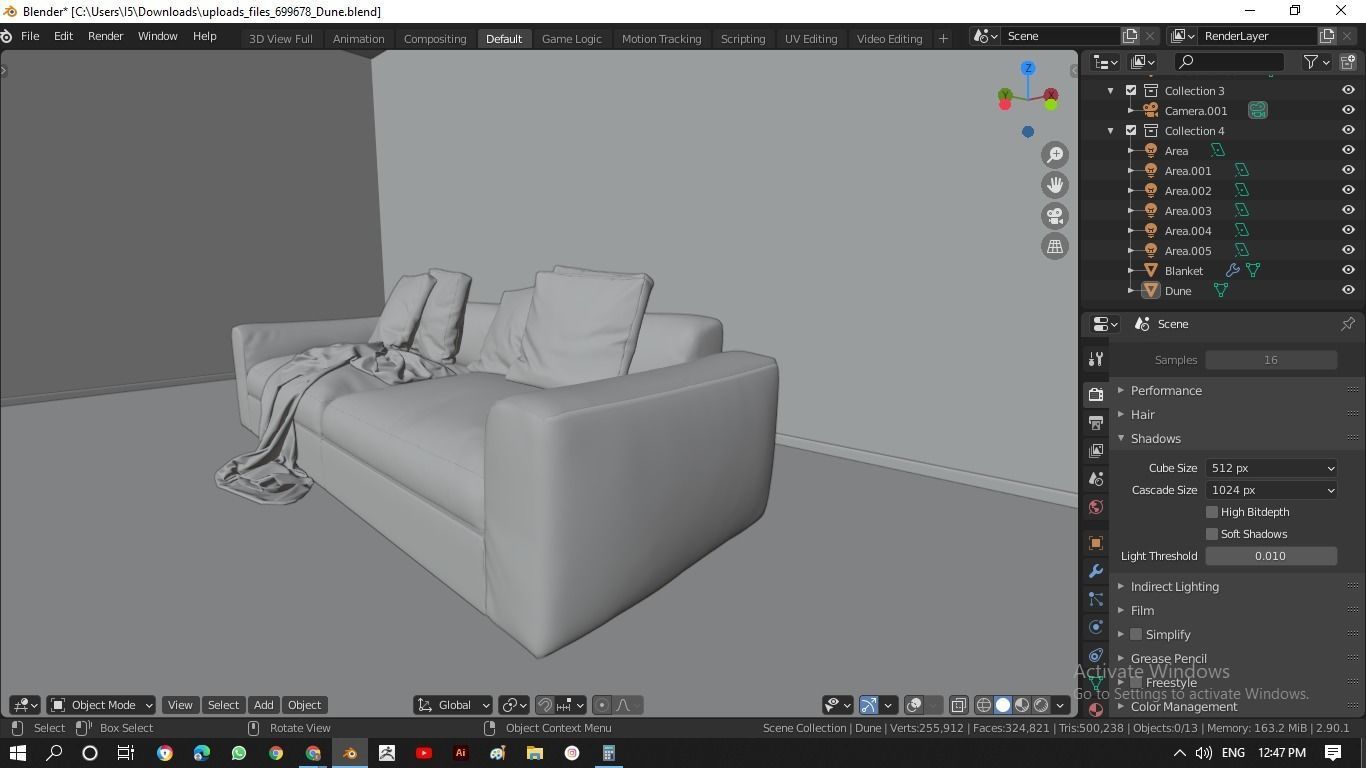Screen dimensions: 1366x768
Task: Click the Samples value field
Action: click(x=1271, y=360)
